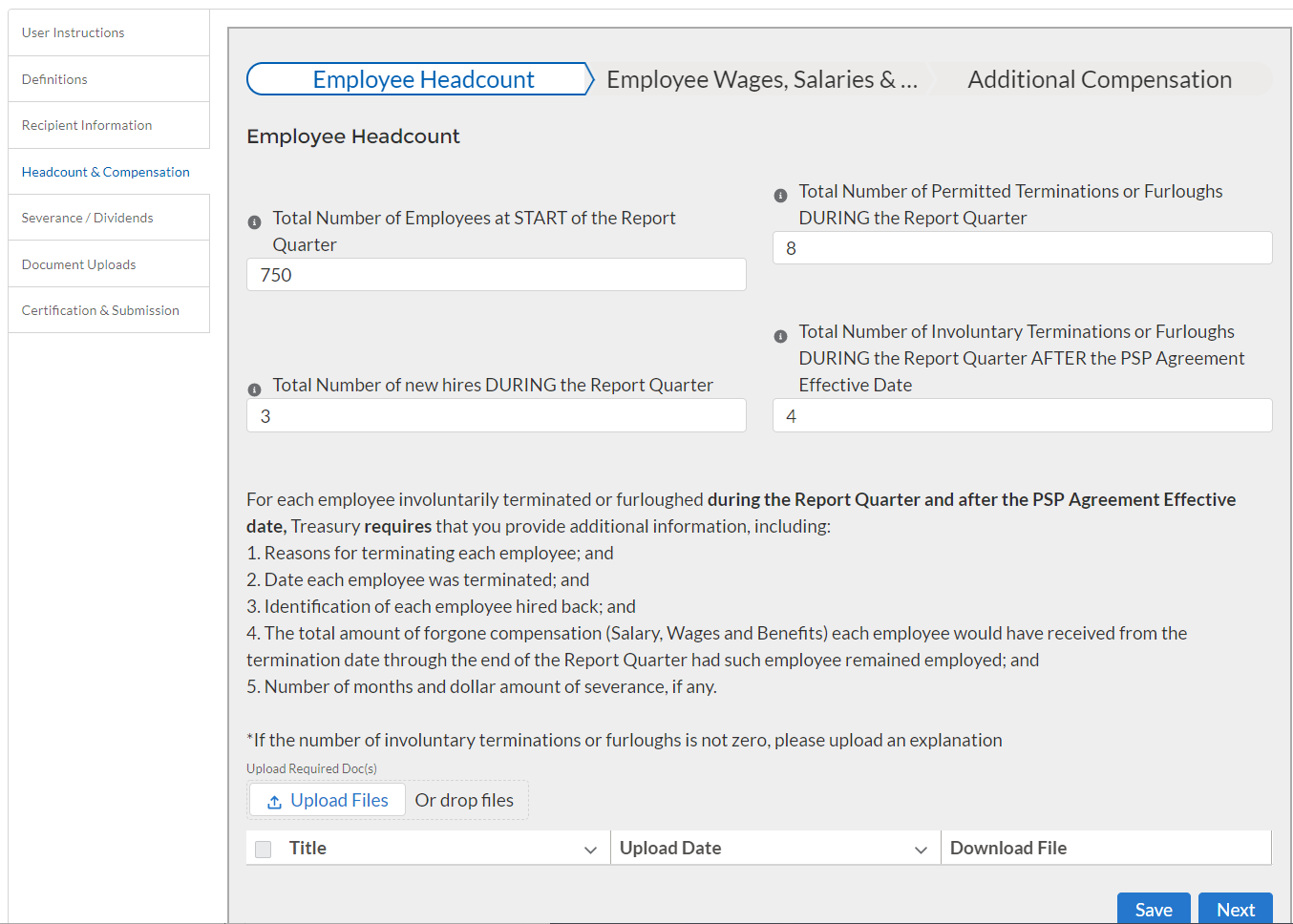Select the Employee Headcount step
The width and height of the screenshot is (1293, 924).
pyautogui.click(x=422, y=79)
